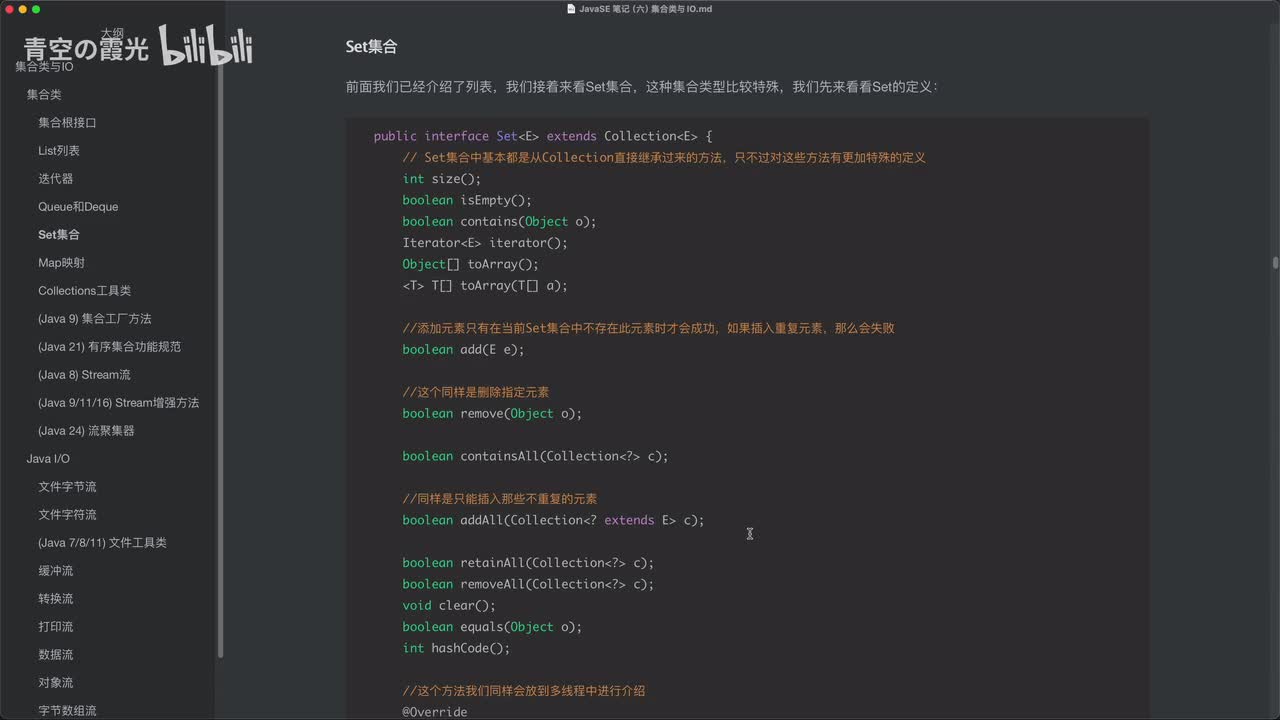Viewport: 1280px width, 720px height.
Task: Click '<T> T[] toArray(T[] a);' line
Action: click(x=485, y=285)
